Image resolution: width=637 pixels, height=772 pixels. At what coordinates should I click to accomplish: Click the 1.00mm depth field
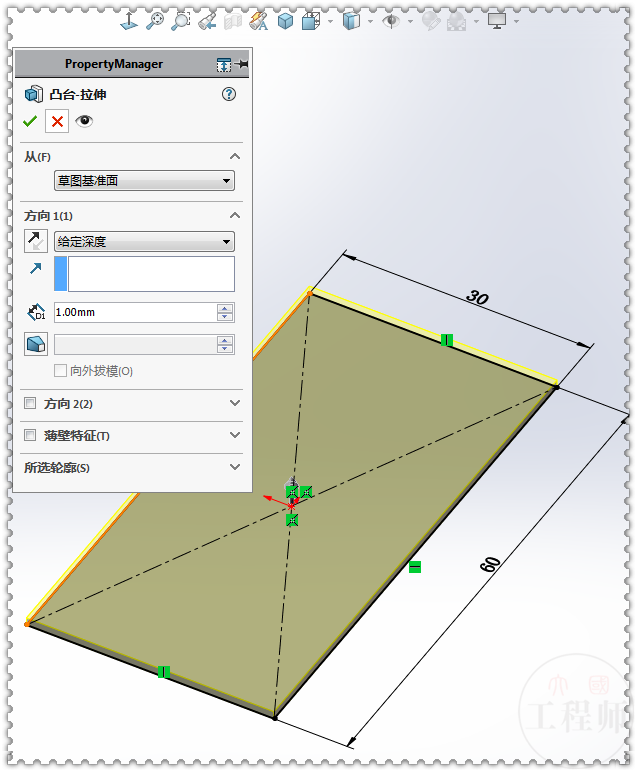tap(135, 313)
